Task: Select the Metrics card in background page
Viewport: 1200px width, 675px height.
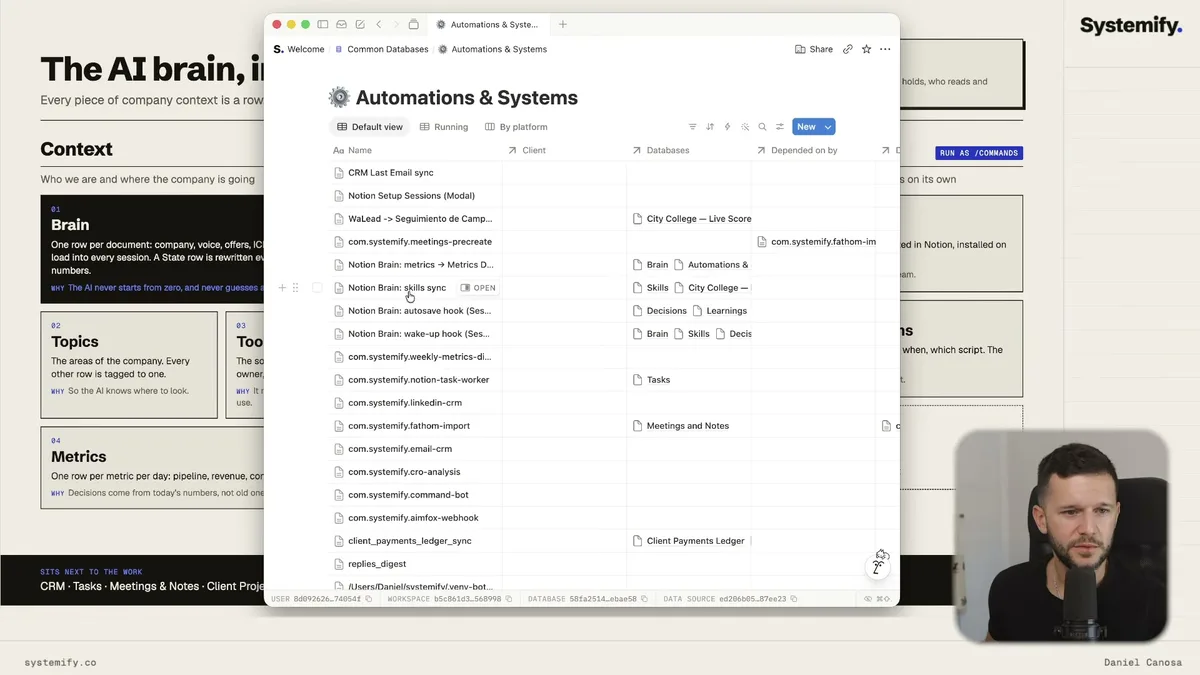Action: point(153,468)
